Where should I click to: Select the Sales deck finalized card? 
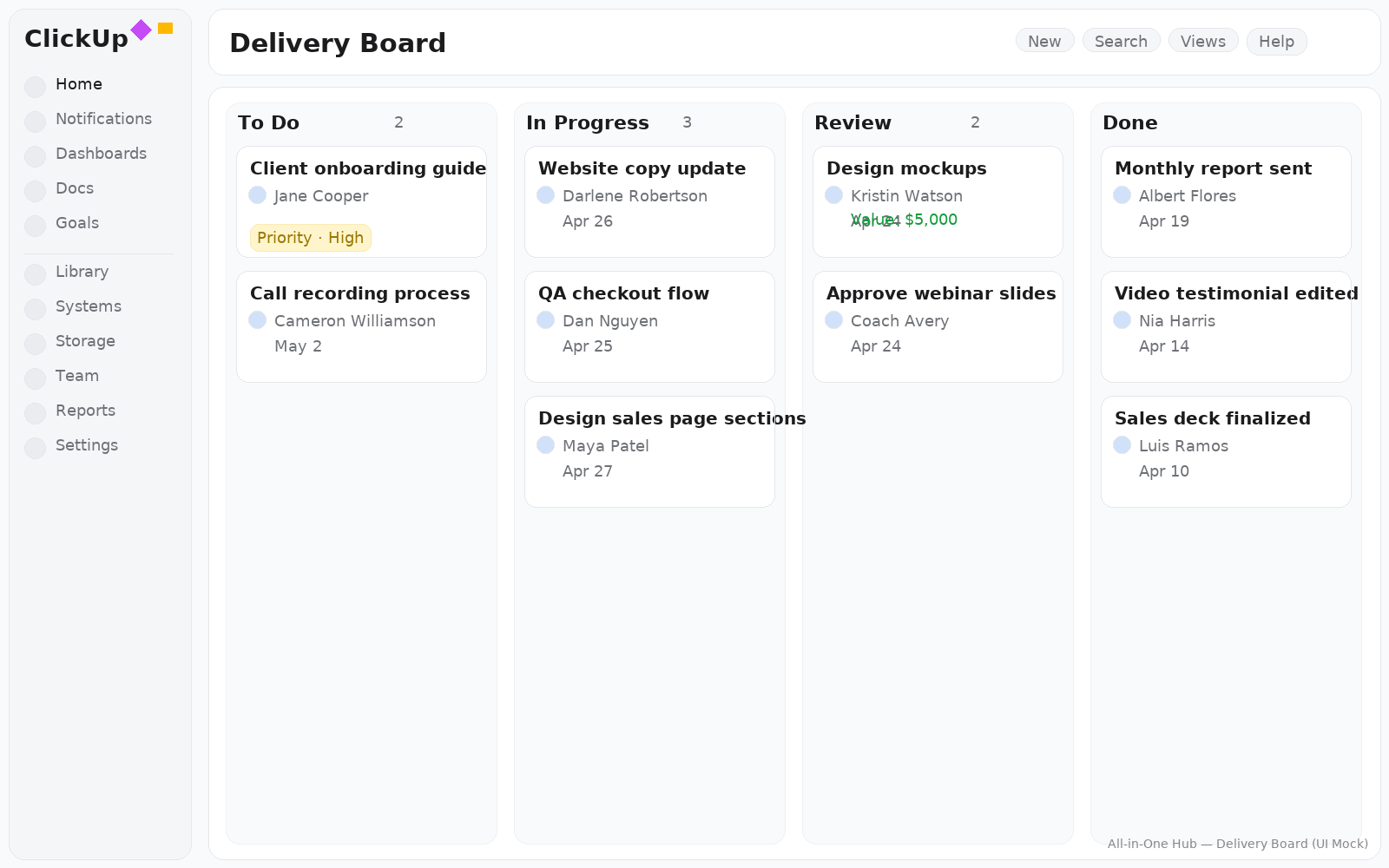point(1226,451)
